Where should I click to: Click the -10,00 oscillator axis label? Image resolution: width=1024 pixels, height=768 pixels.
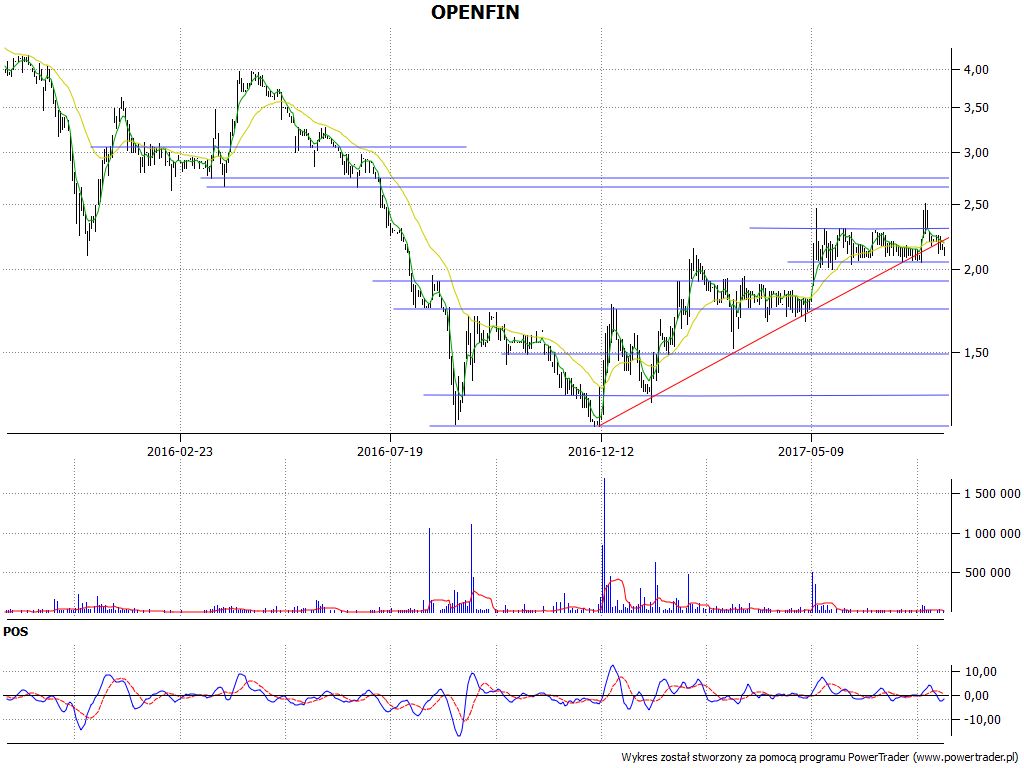coord(982,720)
